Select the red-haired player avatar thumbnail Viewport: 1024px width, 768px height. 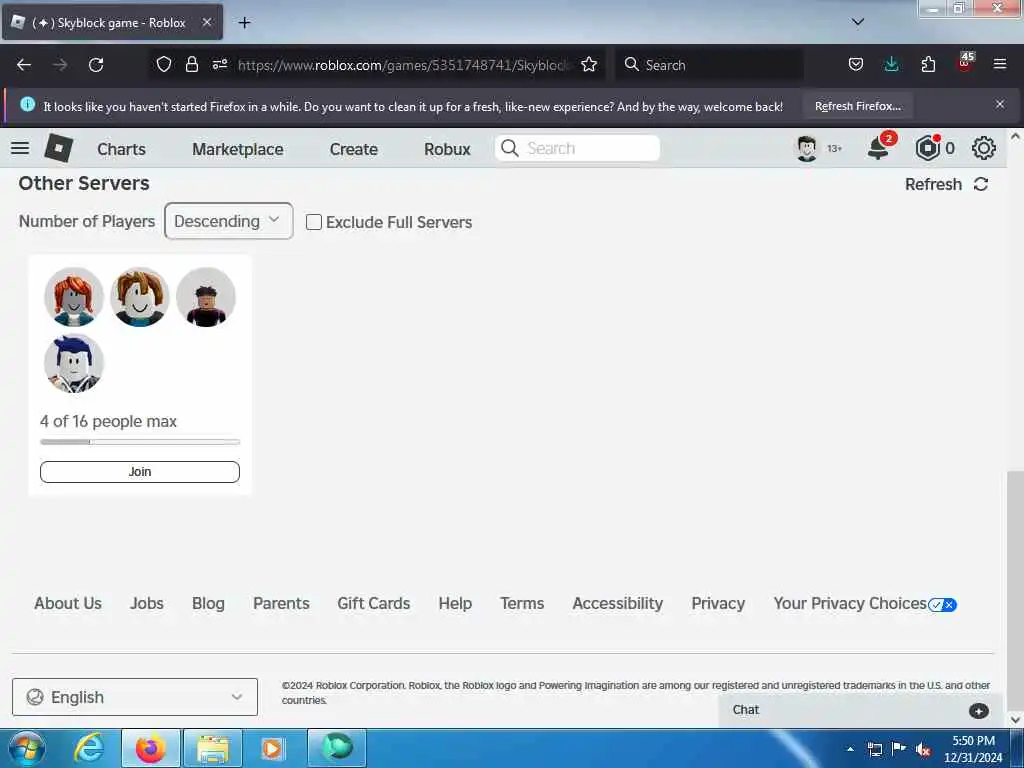[74, 297]
